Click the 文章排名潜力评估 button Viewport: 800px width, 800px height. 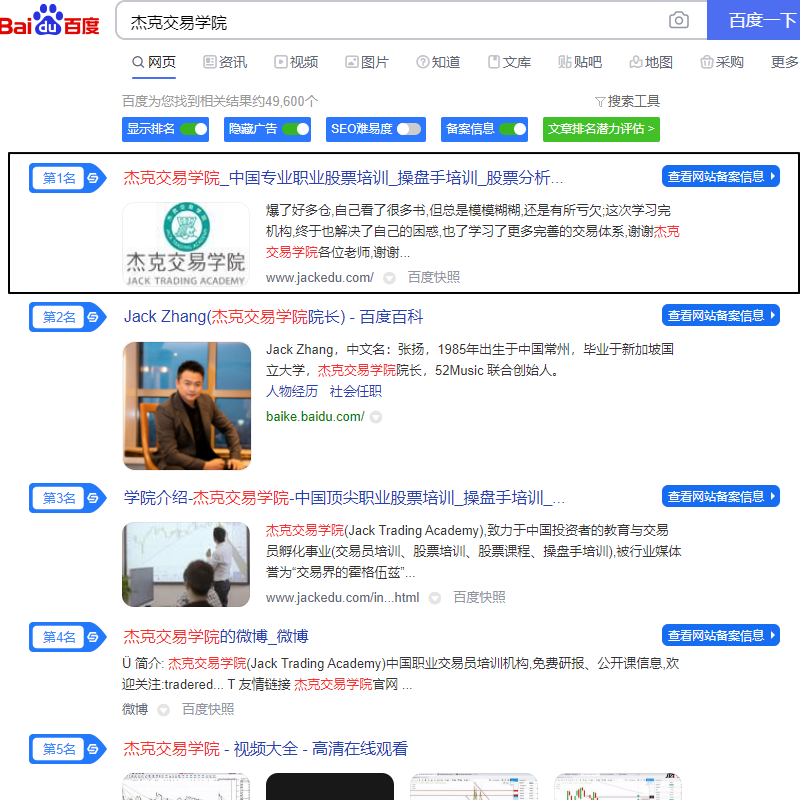tap(601, 129)
